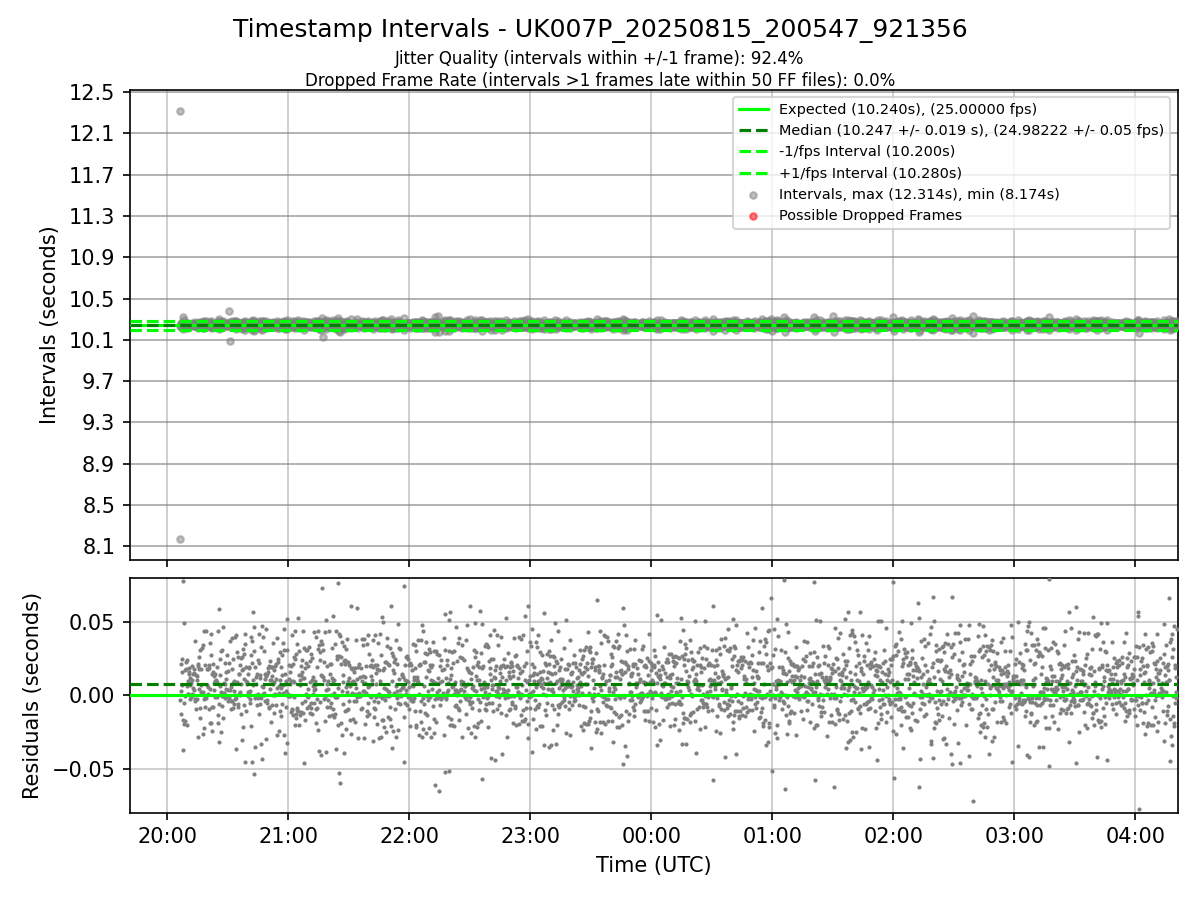Click the 'Intervals (seconds)' y-axis label

point(49,325)
